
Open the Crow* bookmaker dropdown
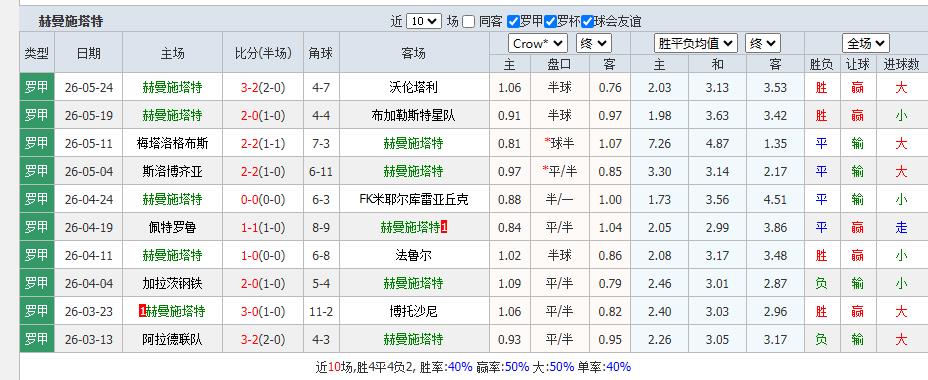(x=537, y=43)
